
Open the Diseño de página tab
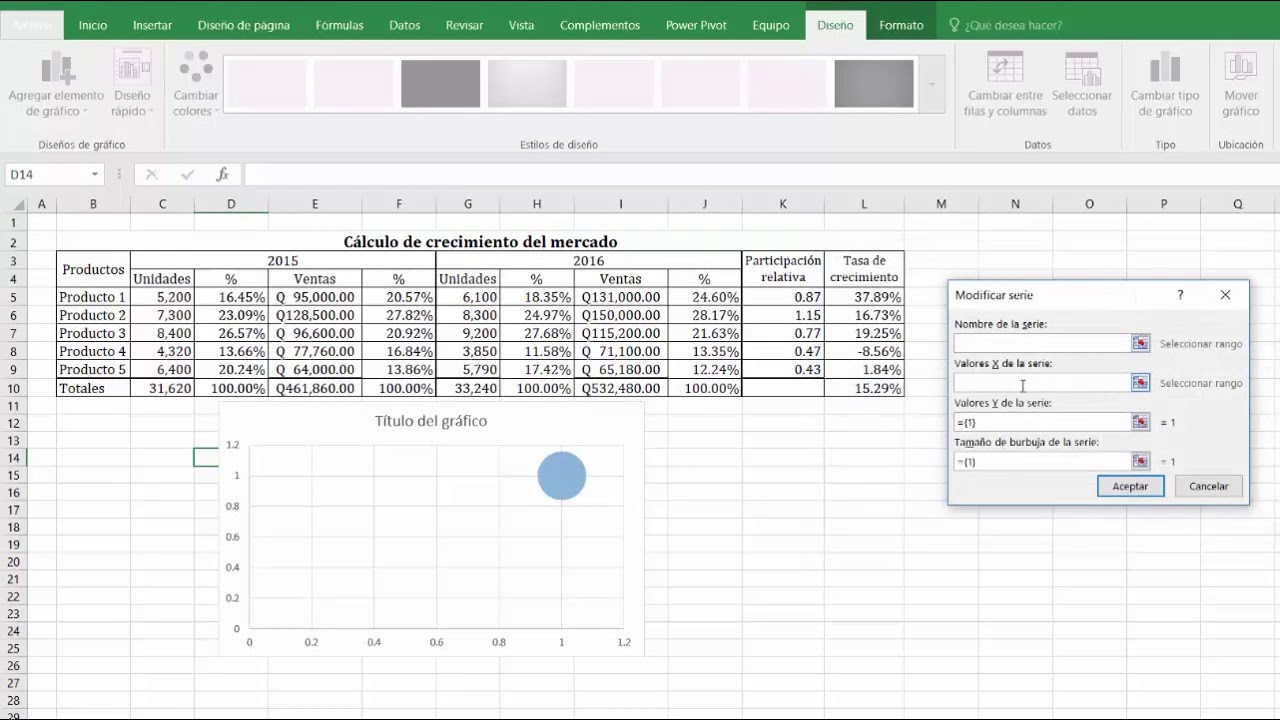pyautogui.click(x=244, y=25)
